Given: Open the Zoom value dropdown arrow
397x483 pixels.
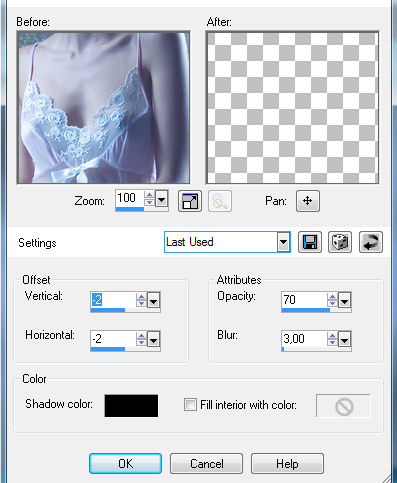Looking at the screenshot, I should [x=162, y=199].
